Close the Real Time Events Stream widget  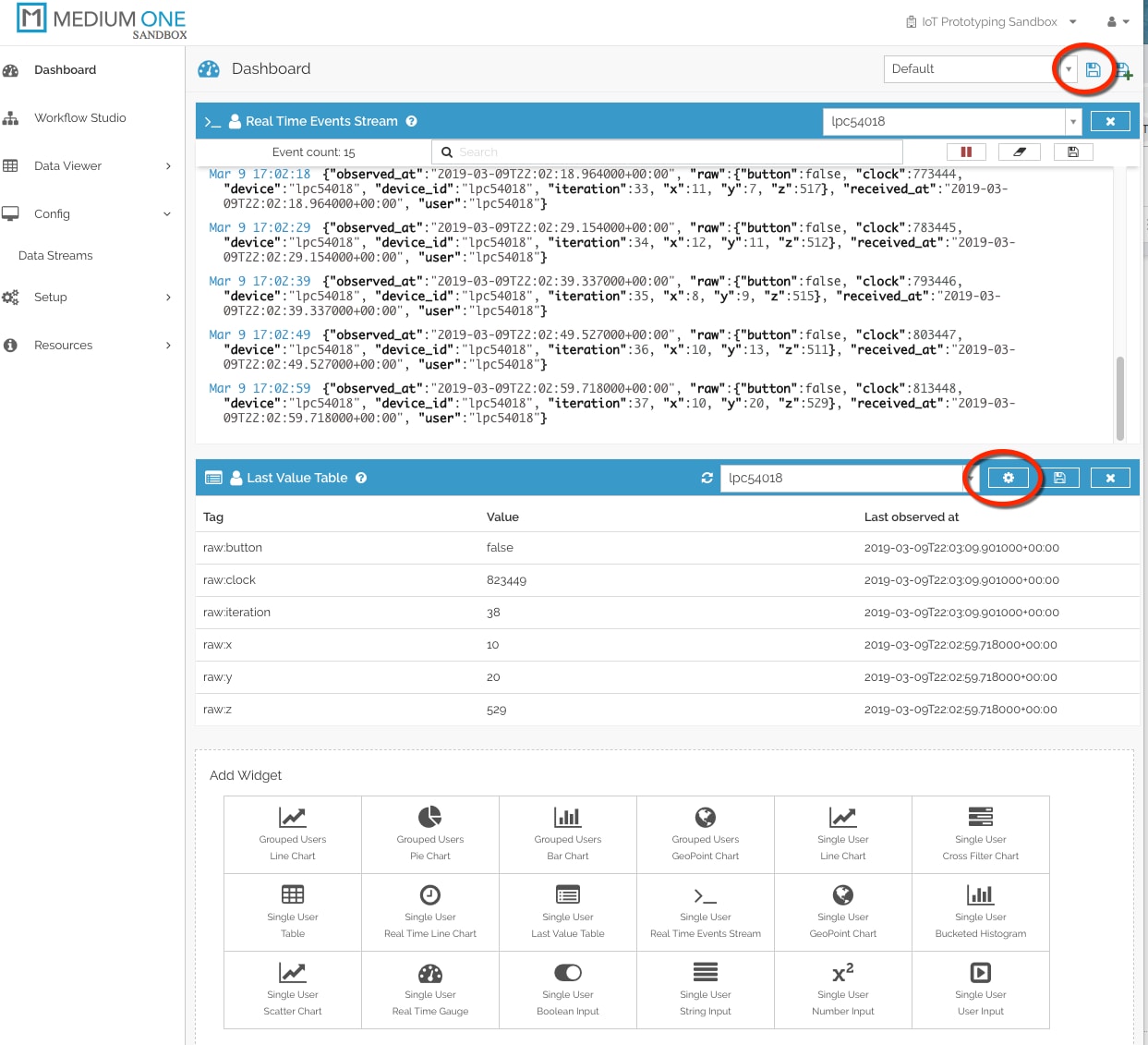click(x=1110, y=121)
